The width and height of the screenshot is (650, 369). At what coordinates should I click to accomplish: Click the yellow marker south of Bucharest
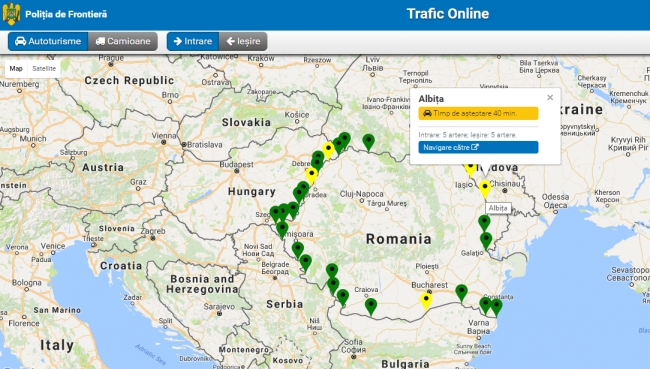pyautogui.click(x=426, y=301)
